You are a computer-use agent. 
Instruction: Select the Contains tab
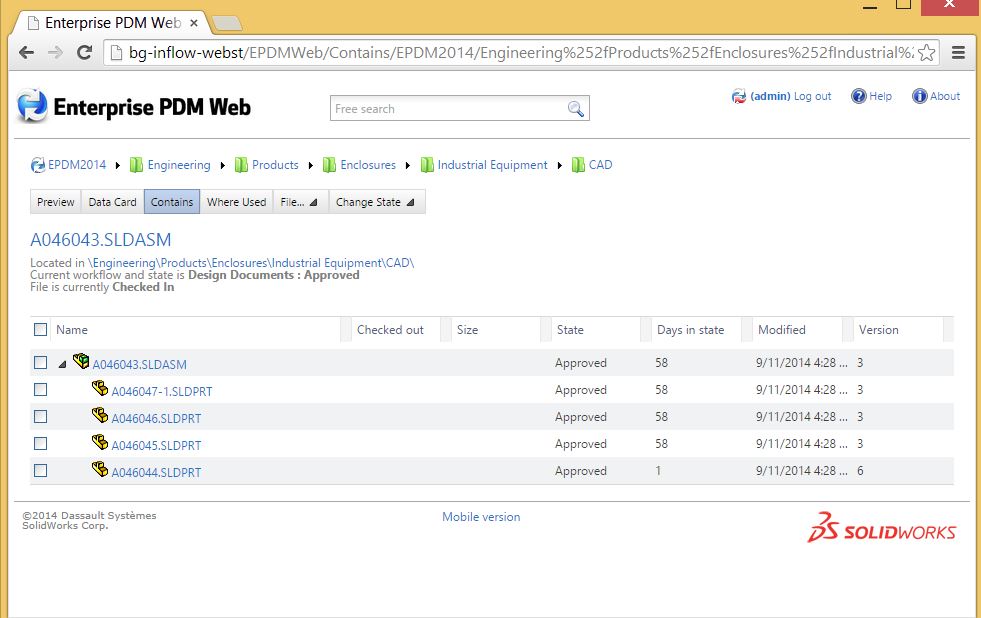(x=172, y=202)
